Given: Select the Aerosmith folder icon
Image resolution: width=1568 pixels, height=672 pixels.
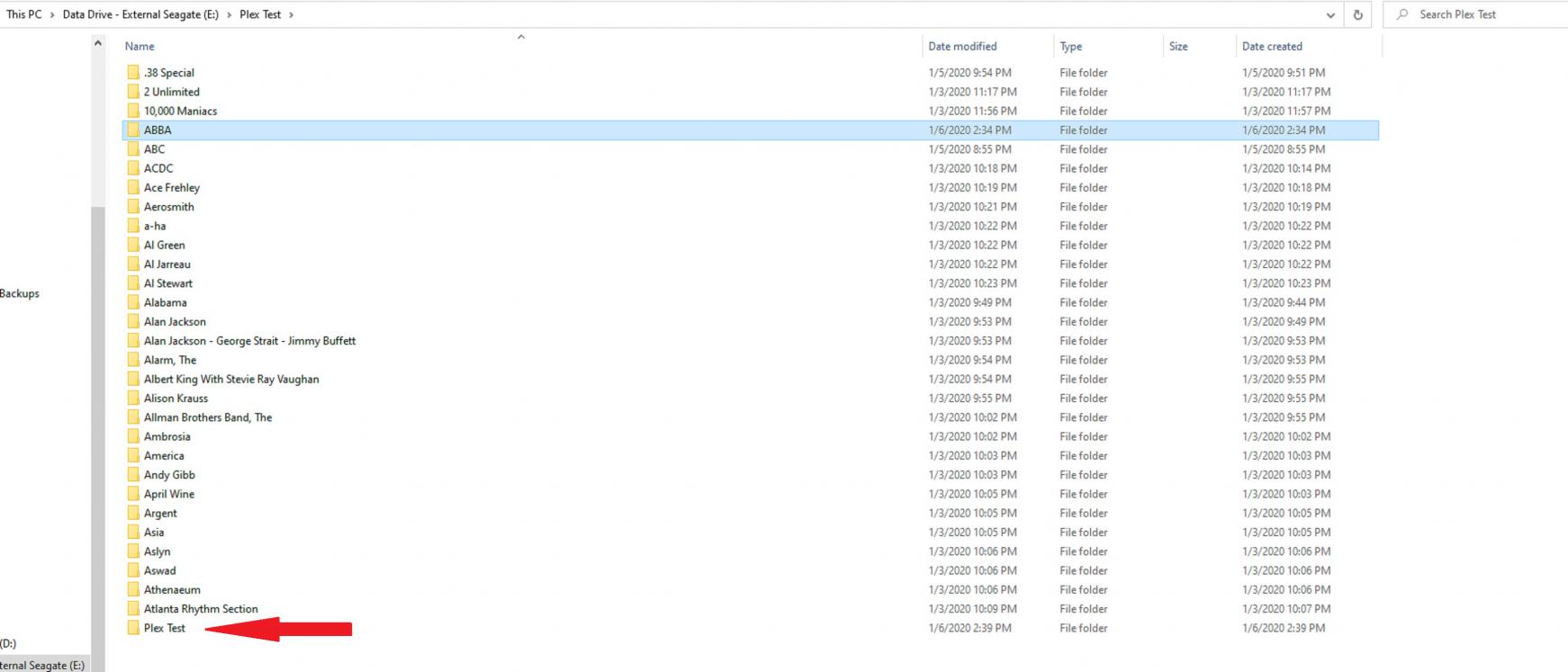Looking at the screenshot, I should (x=133, y=207).
